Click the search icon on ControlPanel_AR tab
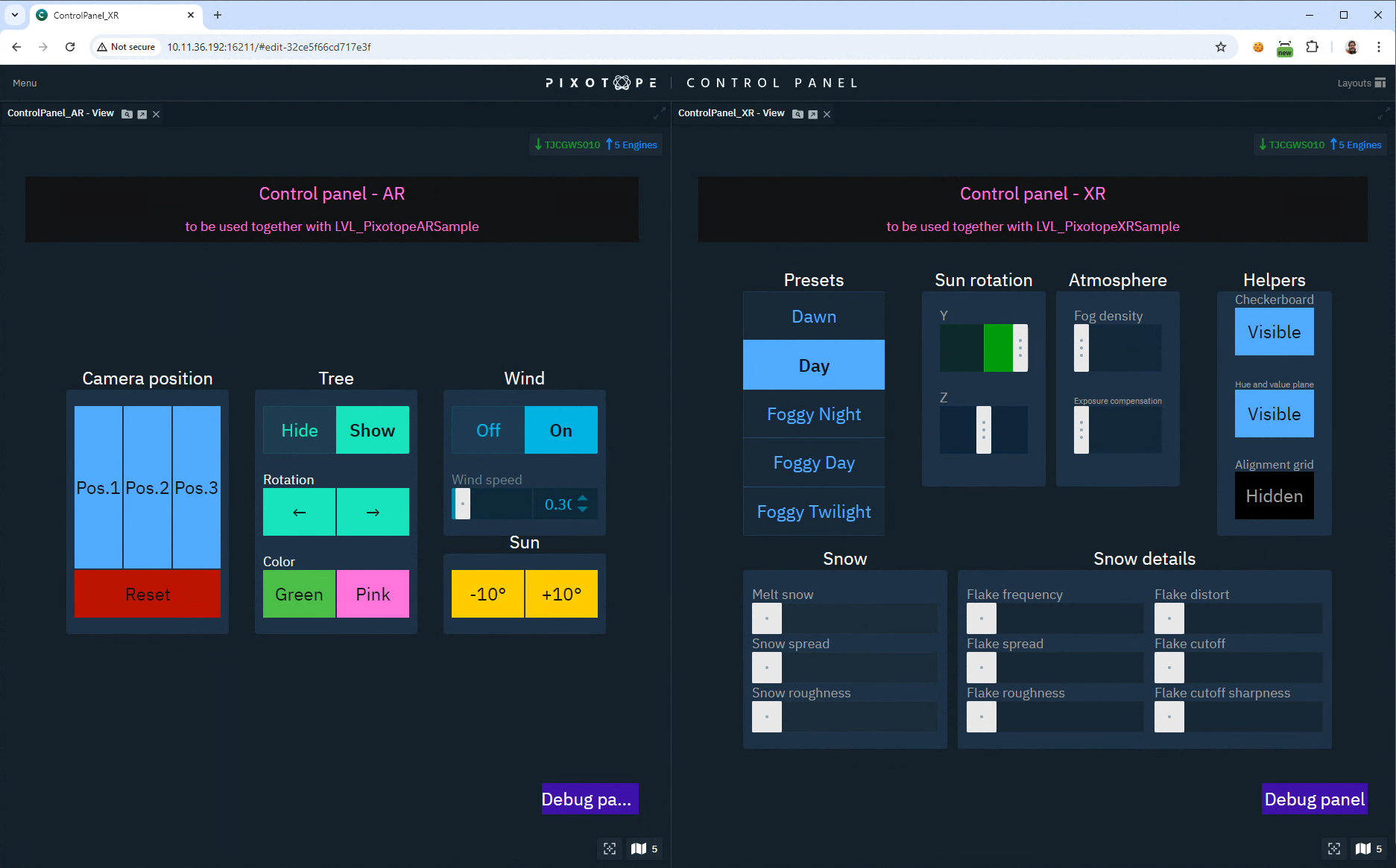Image resolution: width=1396 pixels, height=868 pixels. click(x=127, y=114)
